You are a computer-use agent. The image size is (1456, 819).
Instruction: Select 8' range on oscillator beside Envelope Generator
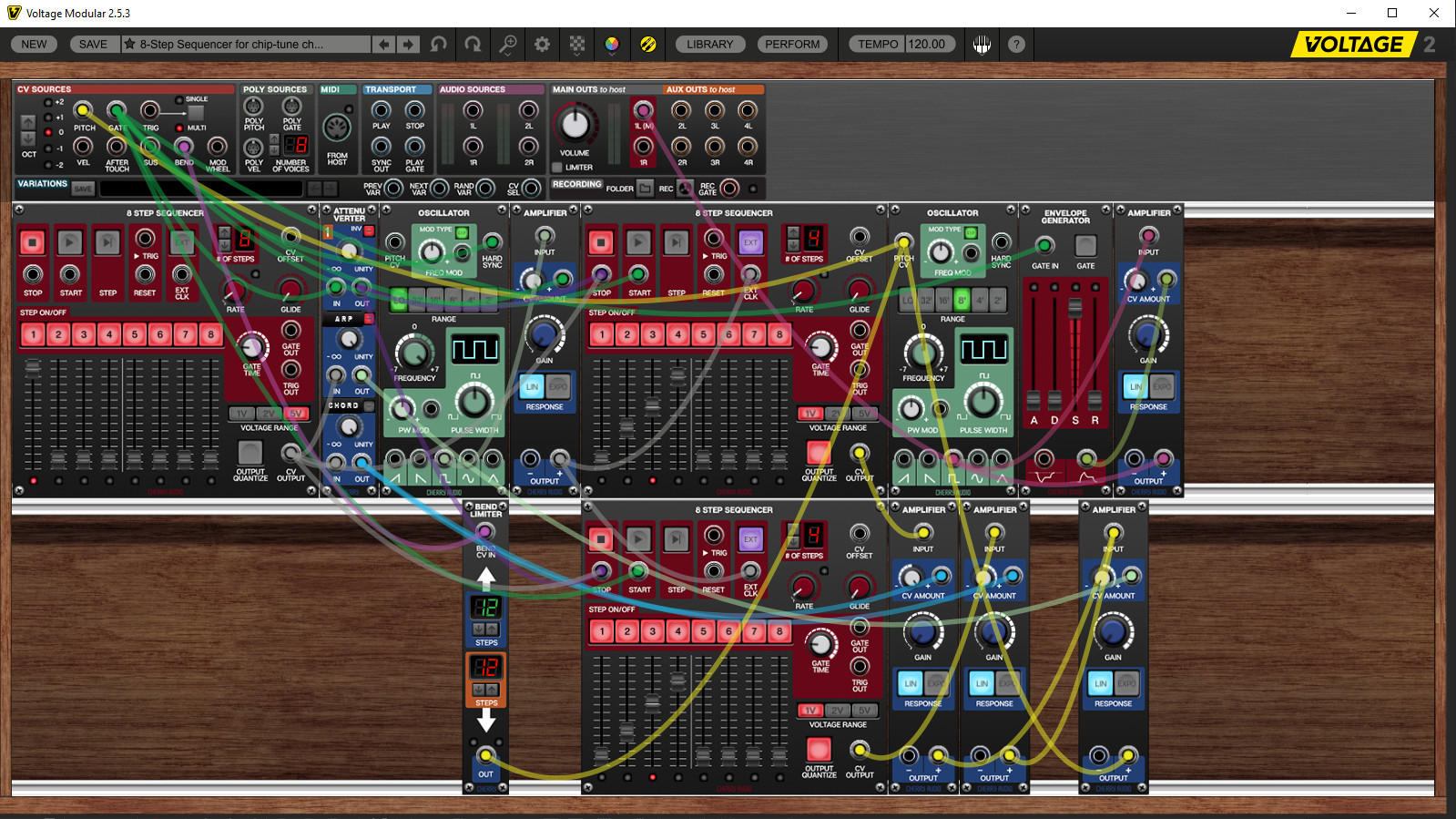(x=962, y=299)
